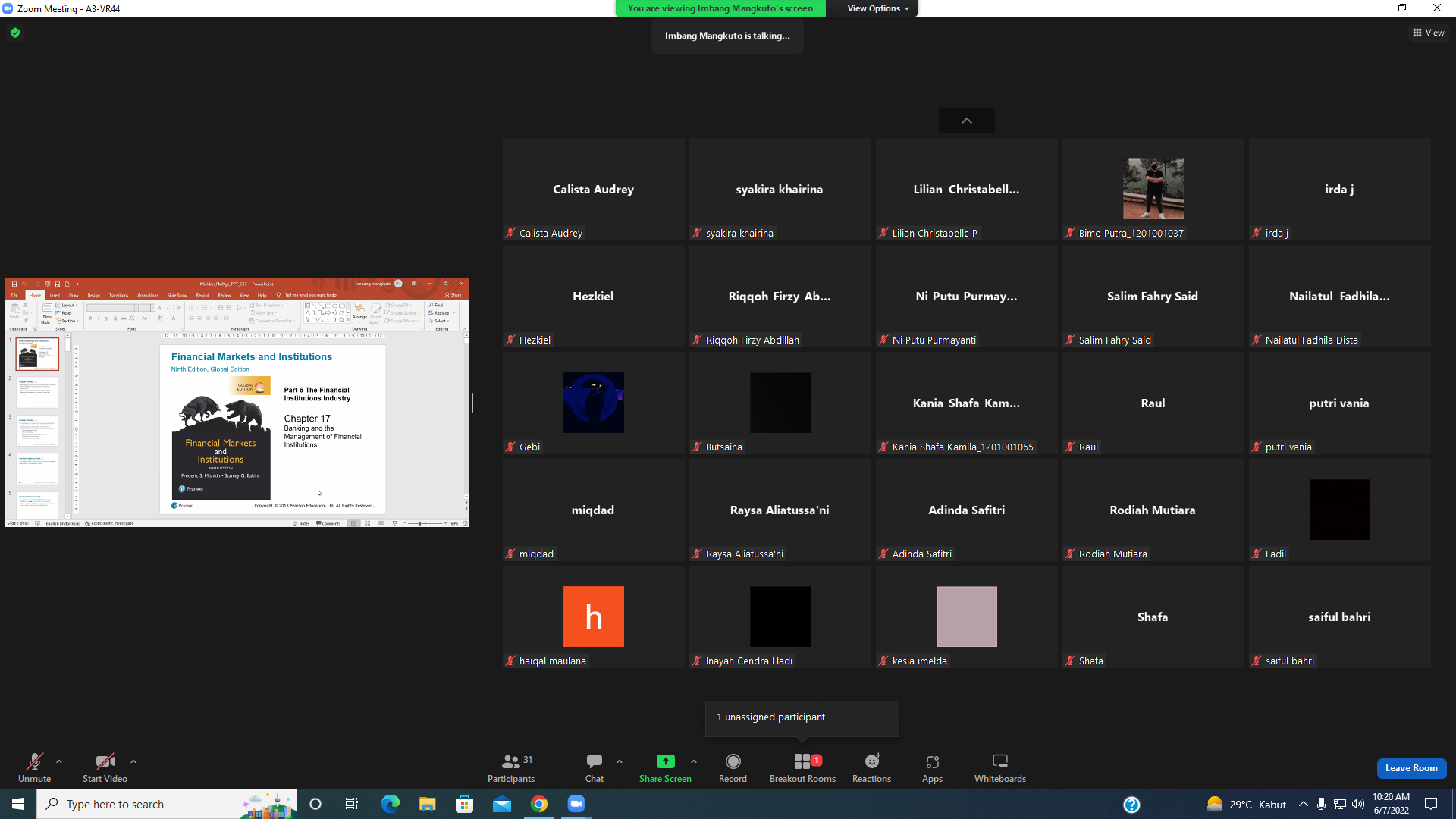Click the blue Get Help tray icon

(x=1131, y=805)
